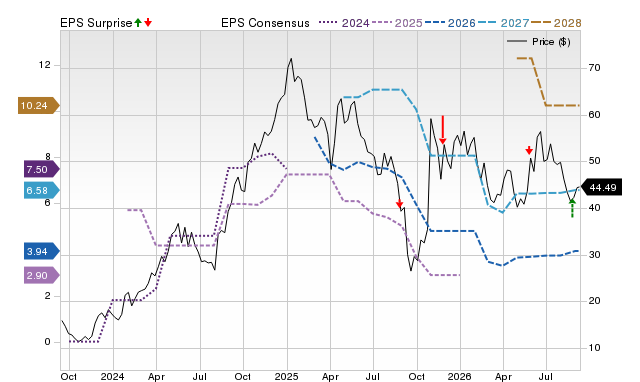
Task: Click the tall red down-arrow marker near 2026
Action: (443, 130)
